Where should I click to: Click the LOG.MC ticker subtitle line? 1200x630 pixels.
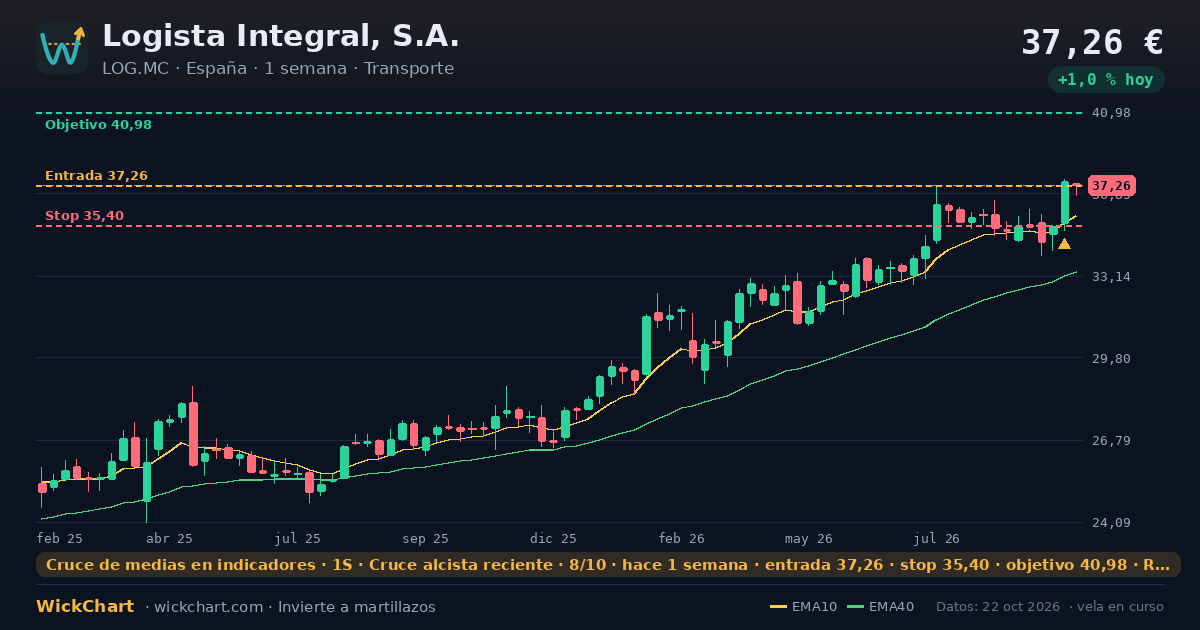pyautogui.click(x=278, y=69)
